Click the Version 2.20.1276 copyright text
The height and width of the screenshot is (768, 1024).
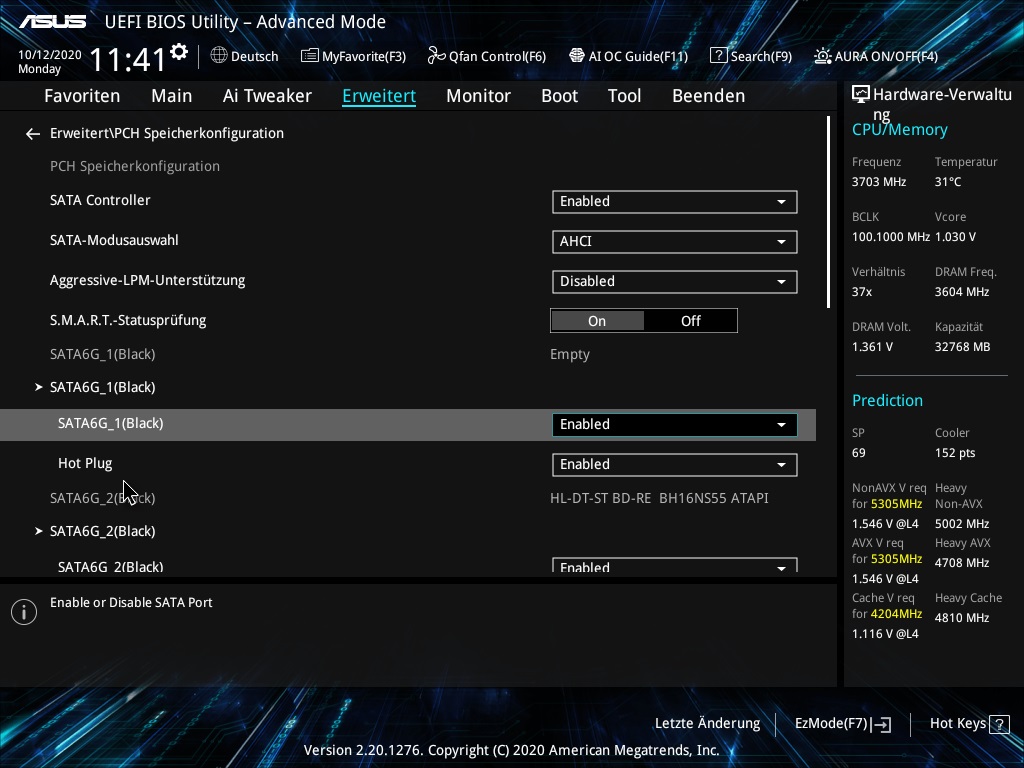tap(511, 750)
